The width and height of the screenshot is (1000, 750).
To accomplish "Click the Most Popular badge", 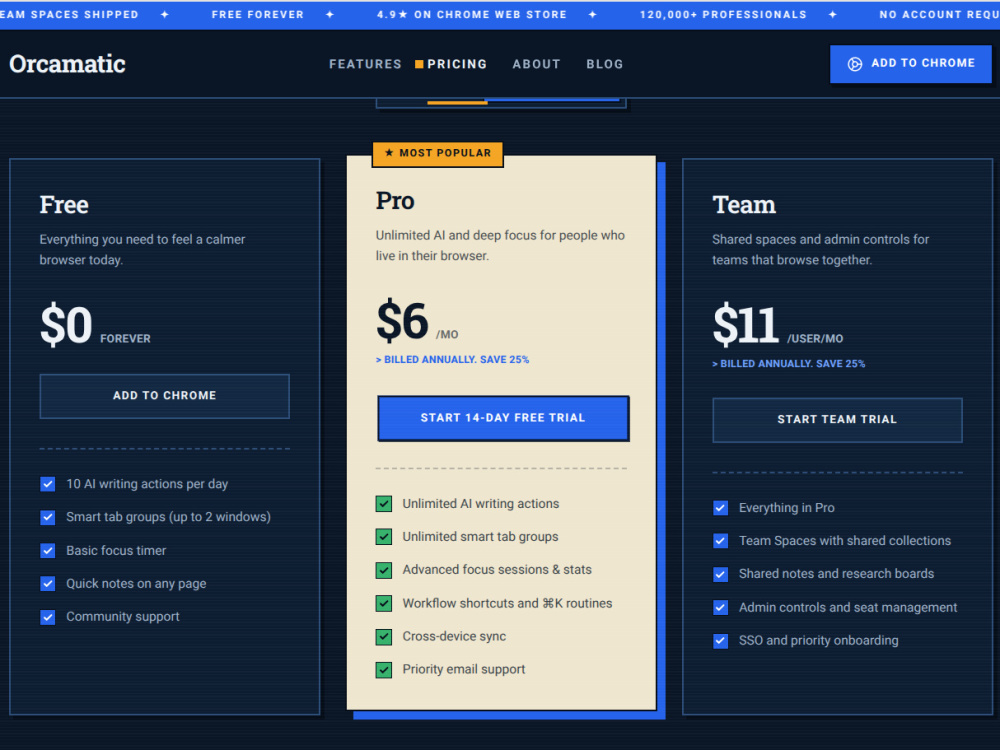I will click(x=438, y=154).
